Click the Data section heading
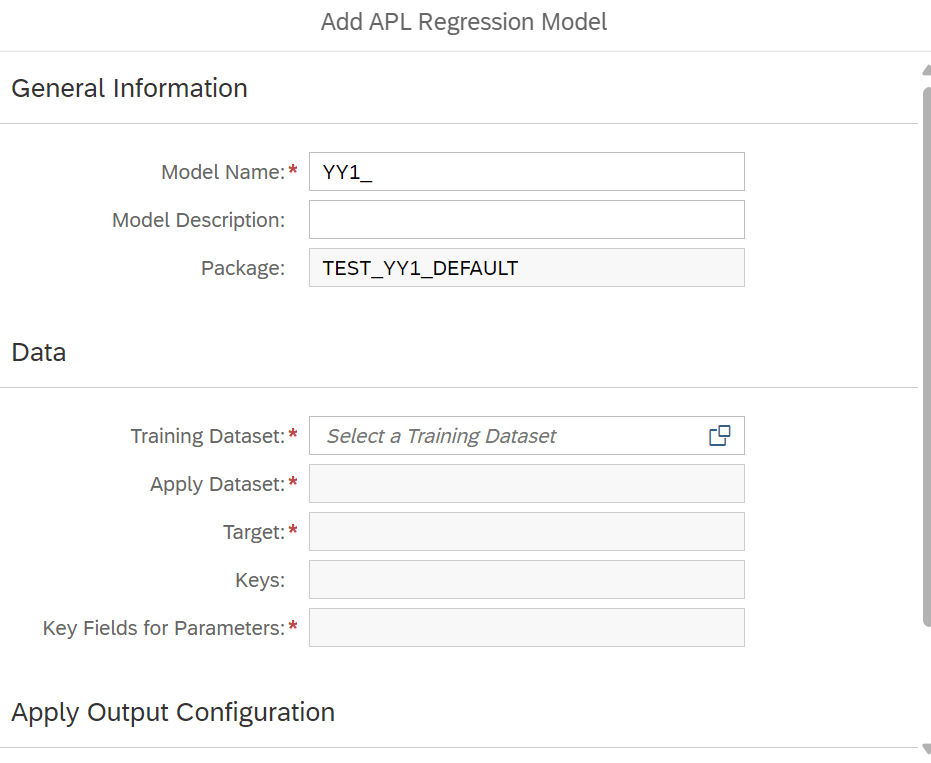 coord(39,352)
